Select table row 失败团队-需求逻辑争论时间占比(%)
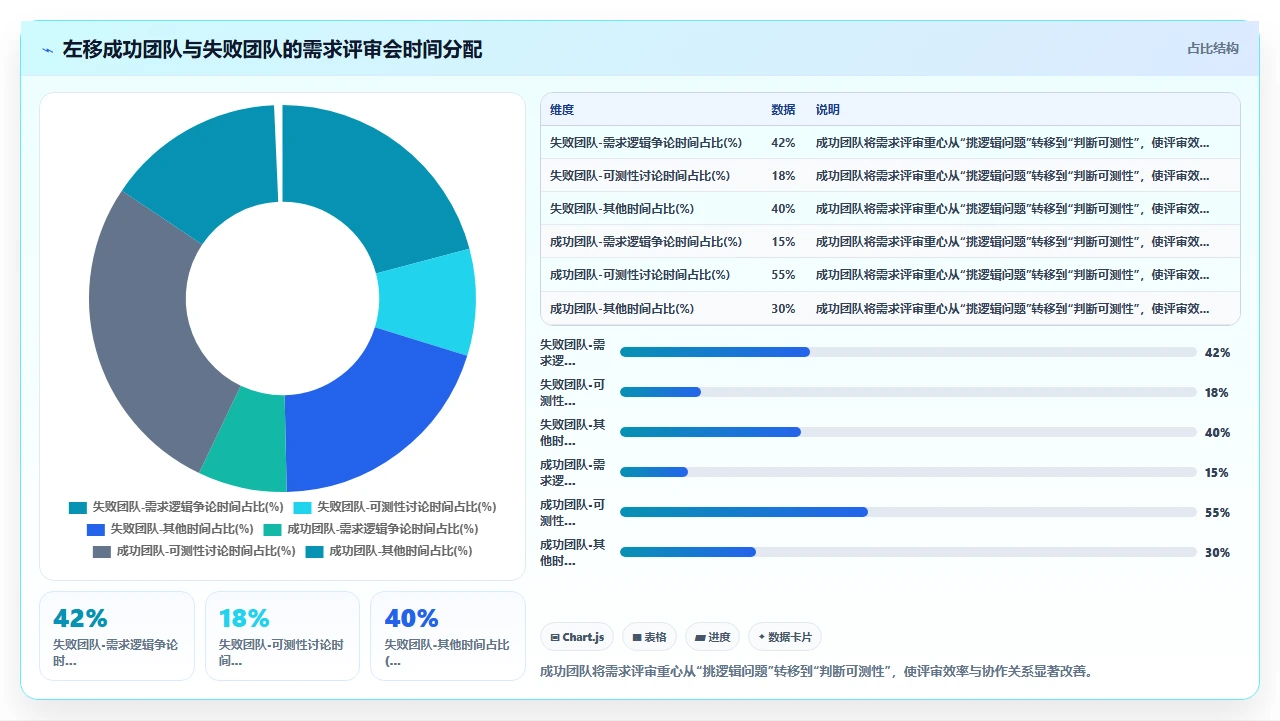Image resolution: width=1280 pixels, height=721 pixels. tap(890, 142)
